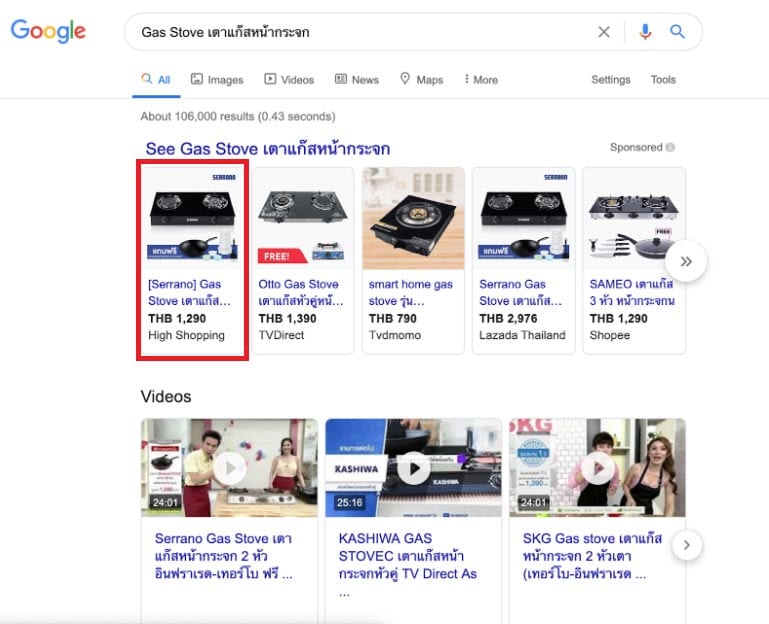Click price THB 1,390 from TVDirect
Screen dimensions: 769x624
287,318
